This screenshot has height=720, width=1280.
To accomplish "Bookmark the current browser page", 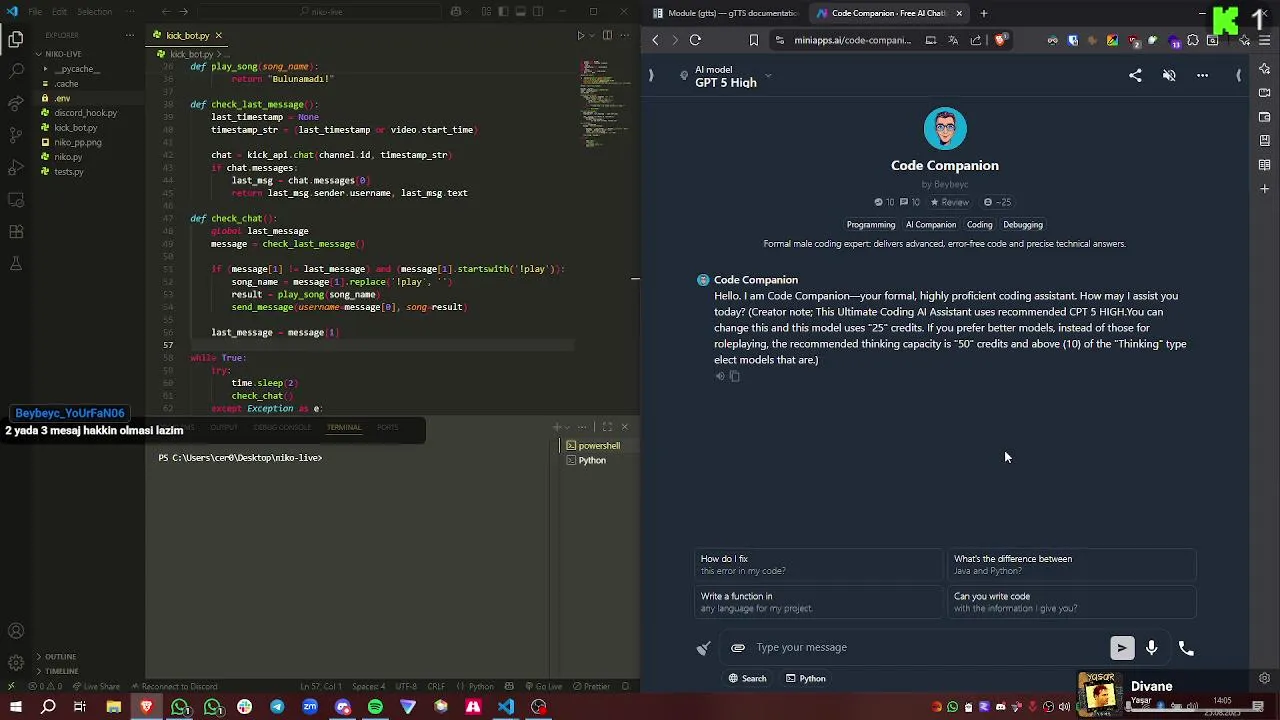I will click(x=754, y=40).
